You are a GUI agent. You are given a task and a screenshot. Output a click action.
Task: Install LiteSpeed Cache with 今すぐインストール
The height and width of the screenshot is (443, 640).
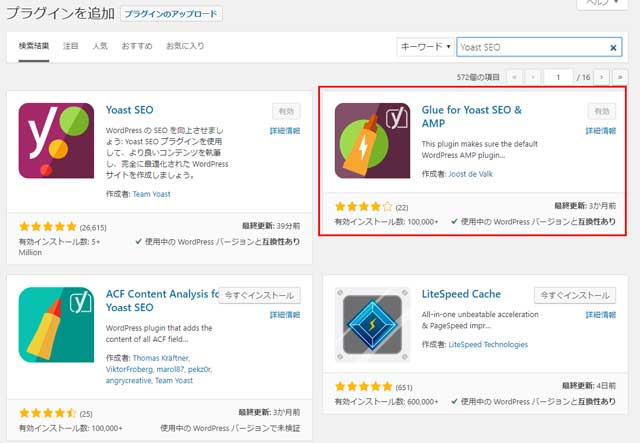(x=575, y=296)
